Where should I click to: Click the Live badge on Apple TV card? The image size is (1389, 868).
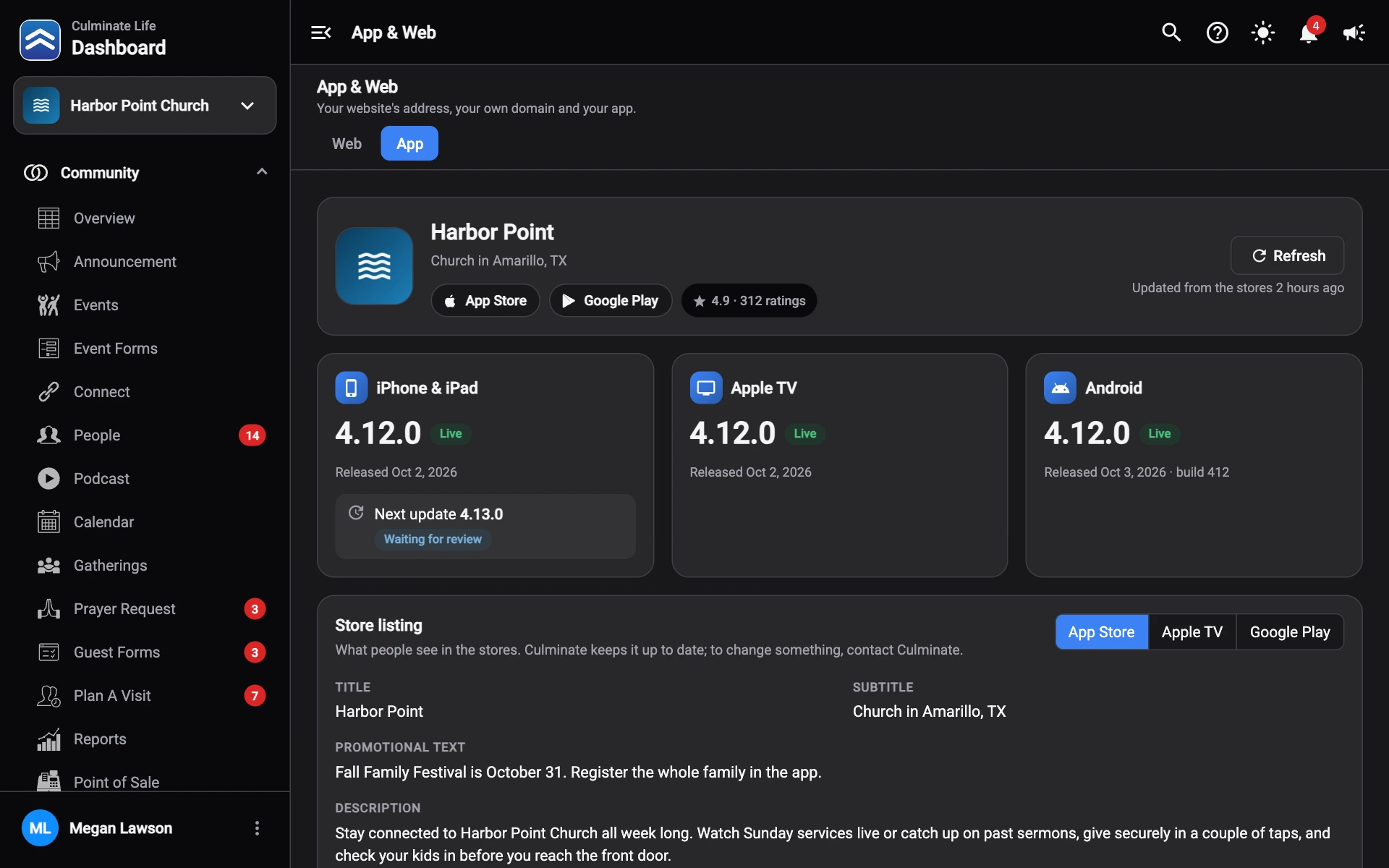coord(805,434)
